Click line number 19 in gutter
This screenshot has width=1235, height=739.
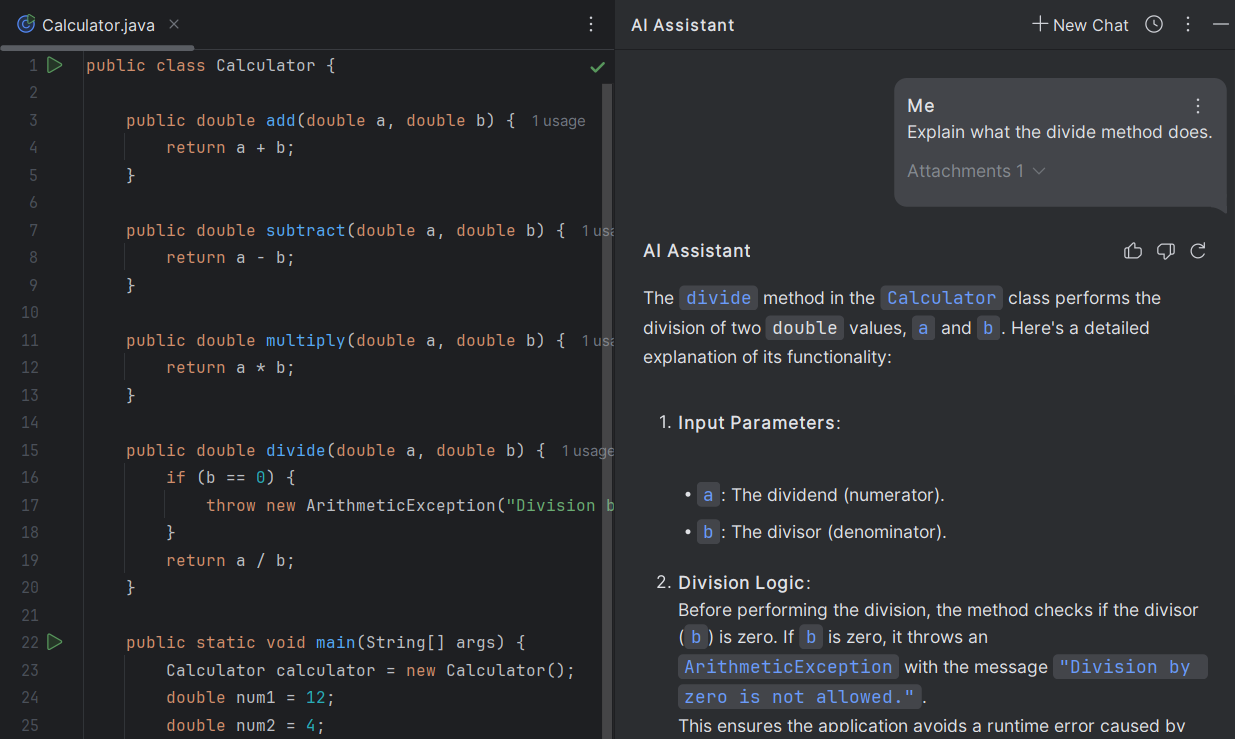click(x=28, y=560)
